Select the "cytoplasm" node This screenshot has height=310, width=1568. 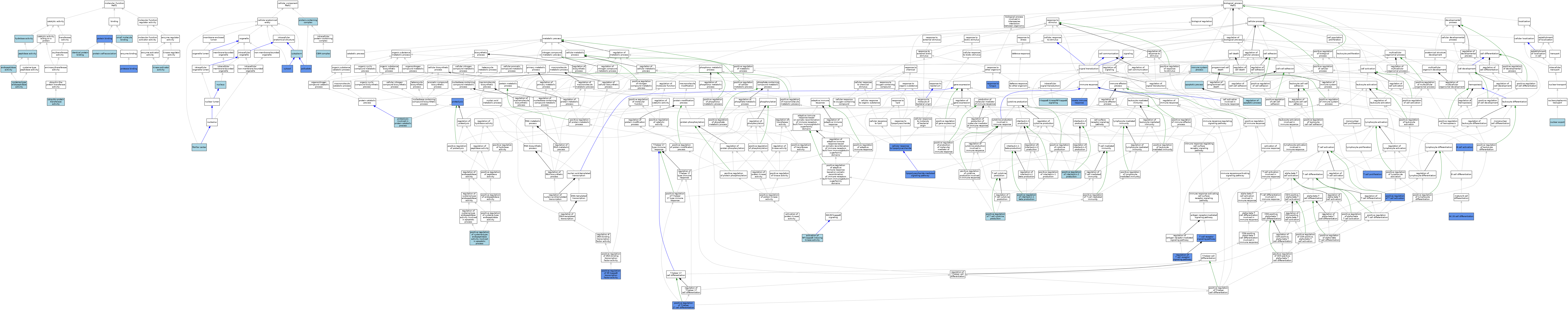tap(296, 53)
